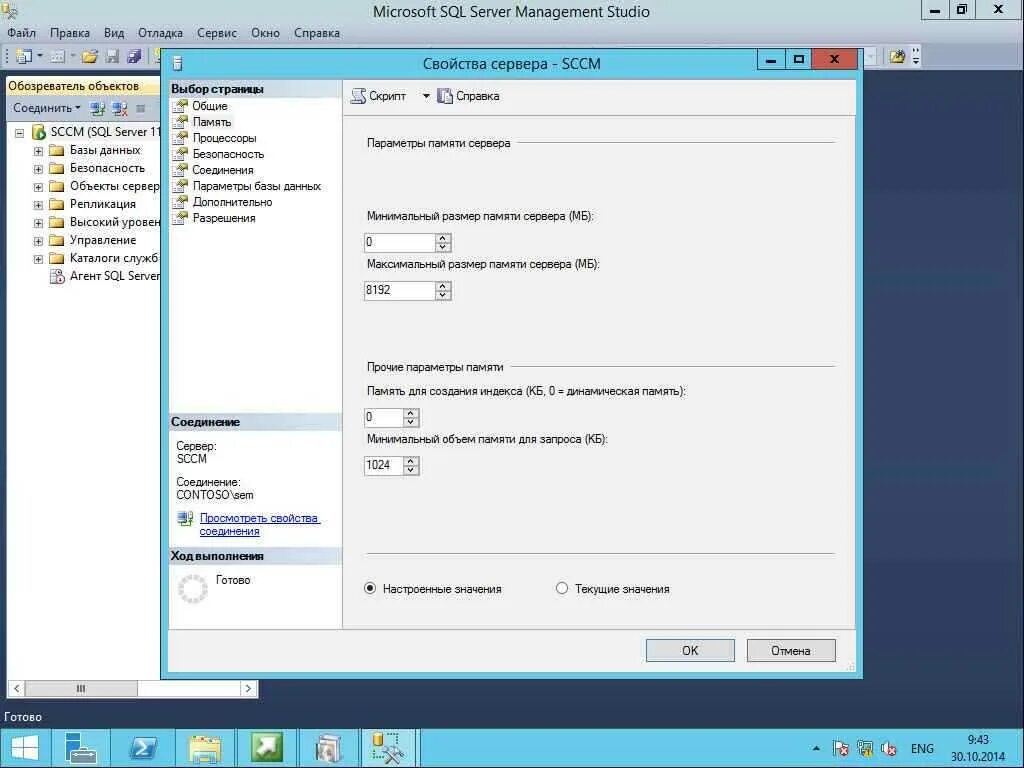Click the Script icon in dialog toolbar

tap(359, 96)
